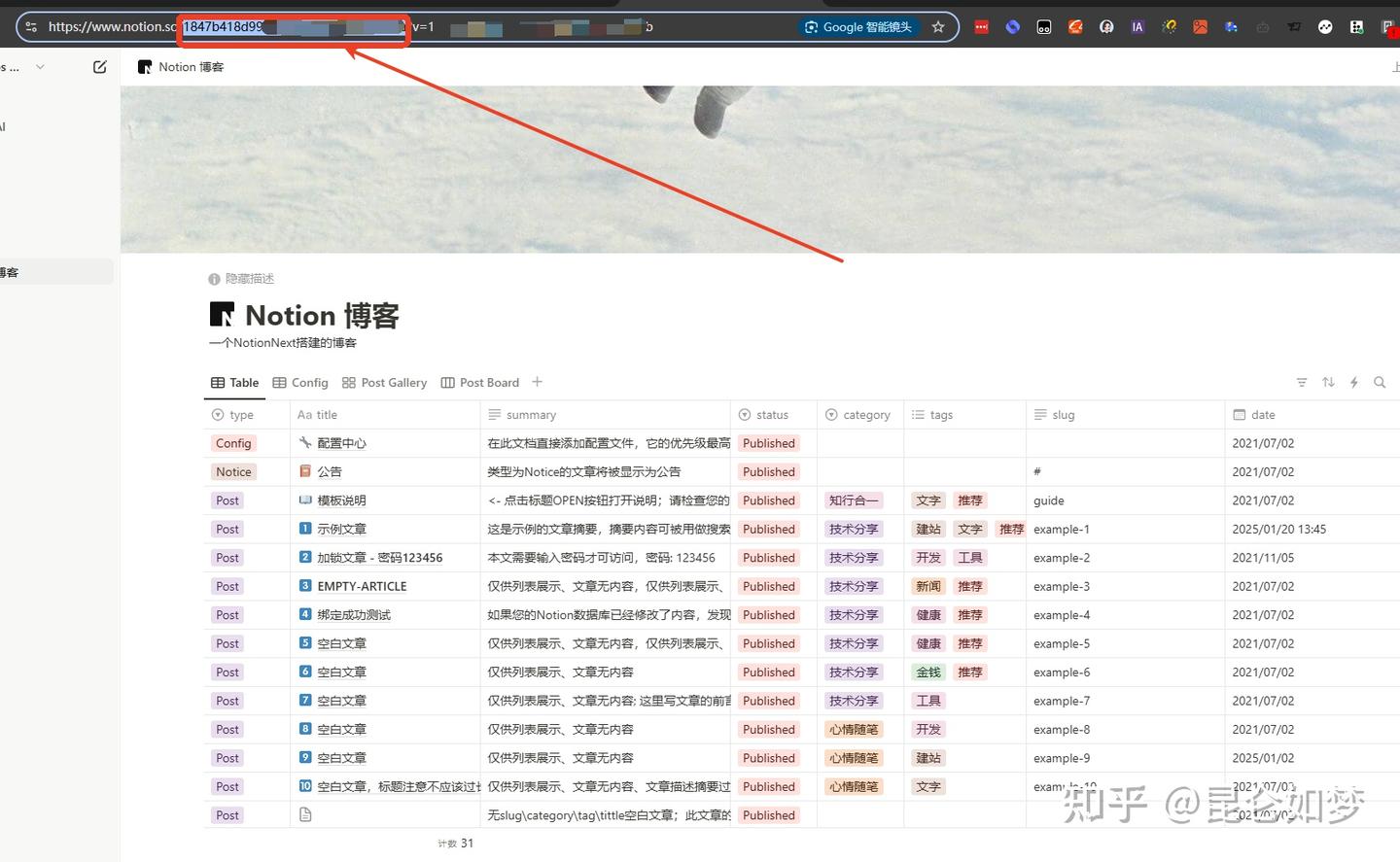This screenshot has width=1400, height=862.
Task: Search the database with the magnifier icon
Action: coord(1380,382)
